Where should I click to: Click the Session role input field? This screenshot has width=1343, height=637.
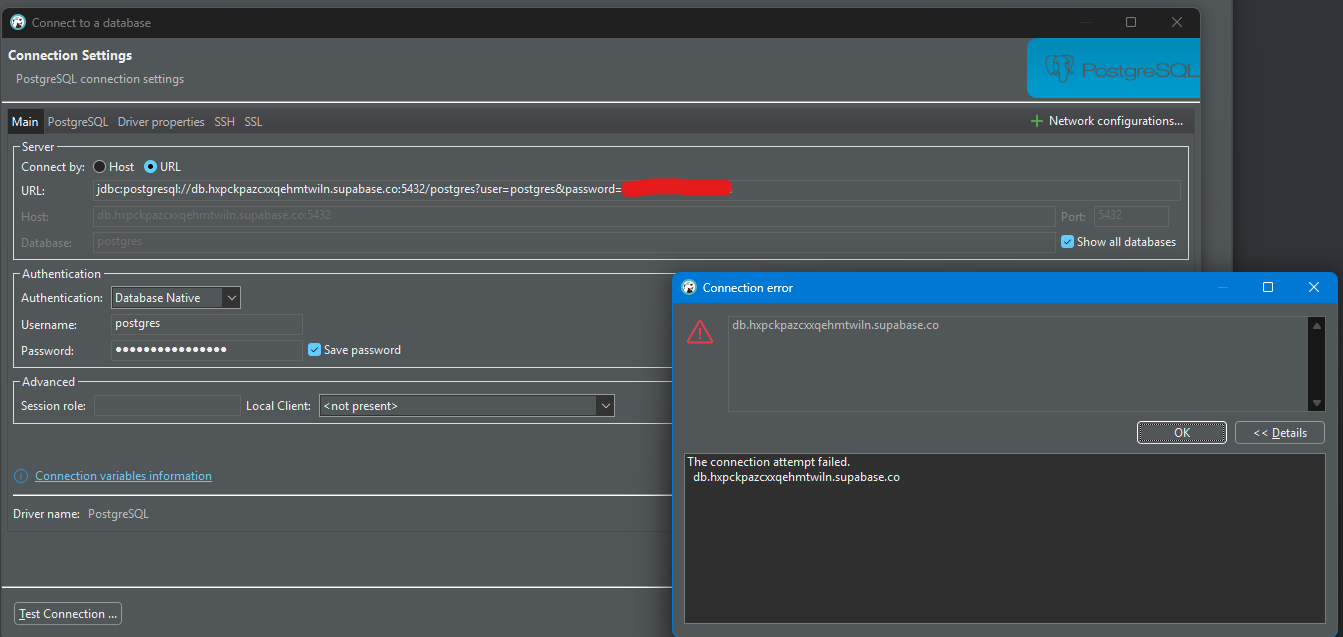(167, 406)
